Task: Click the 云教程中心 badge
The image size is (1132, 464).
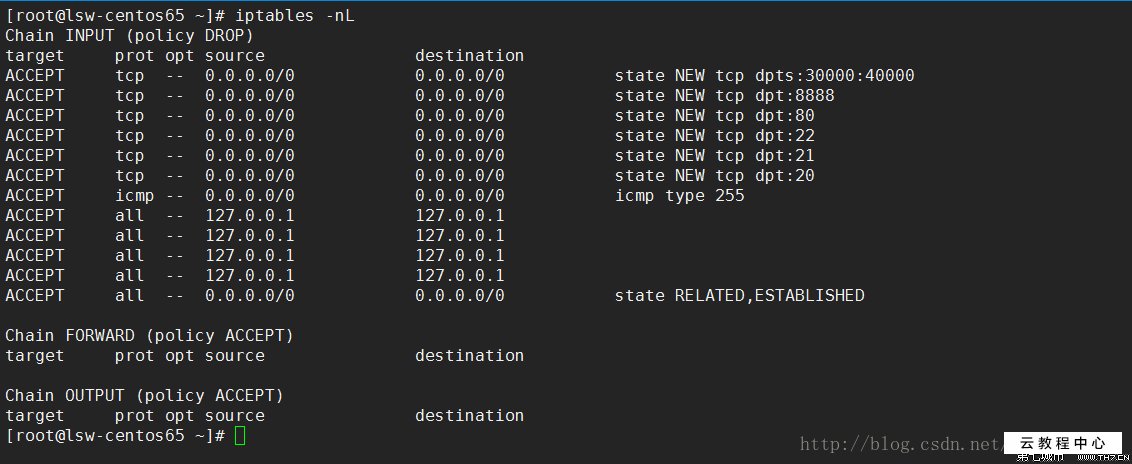Action: click(1062, 443)
